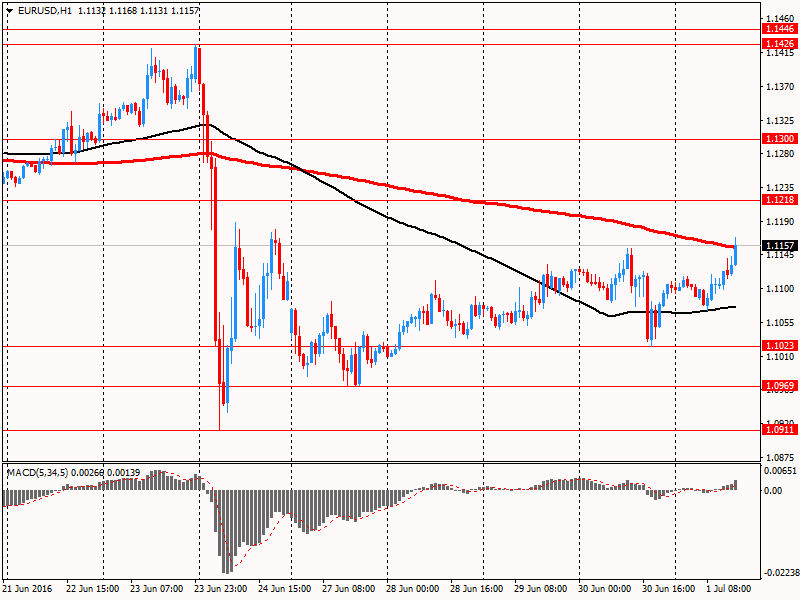
Task: Click the 1.1446 price level label
Action: point(780,29)
